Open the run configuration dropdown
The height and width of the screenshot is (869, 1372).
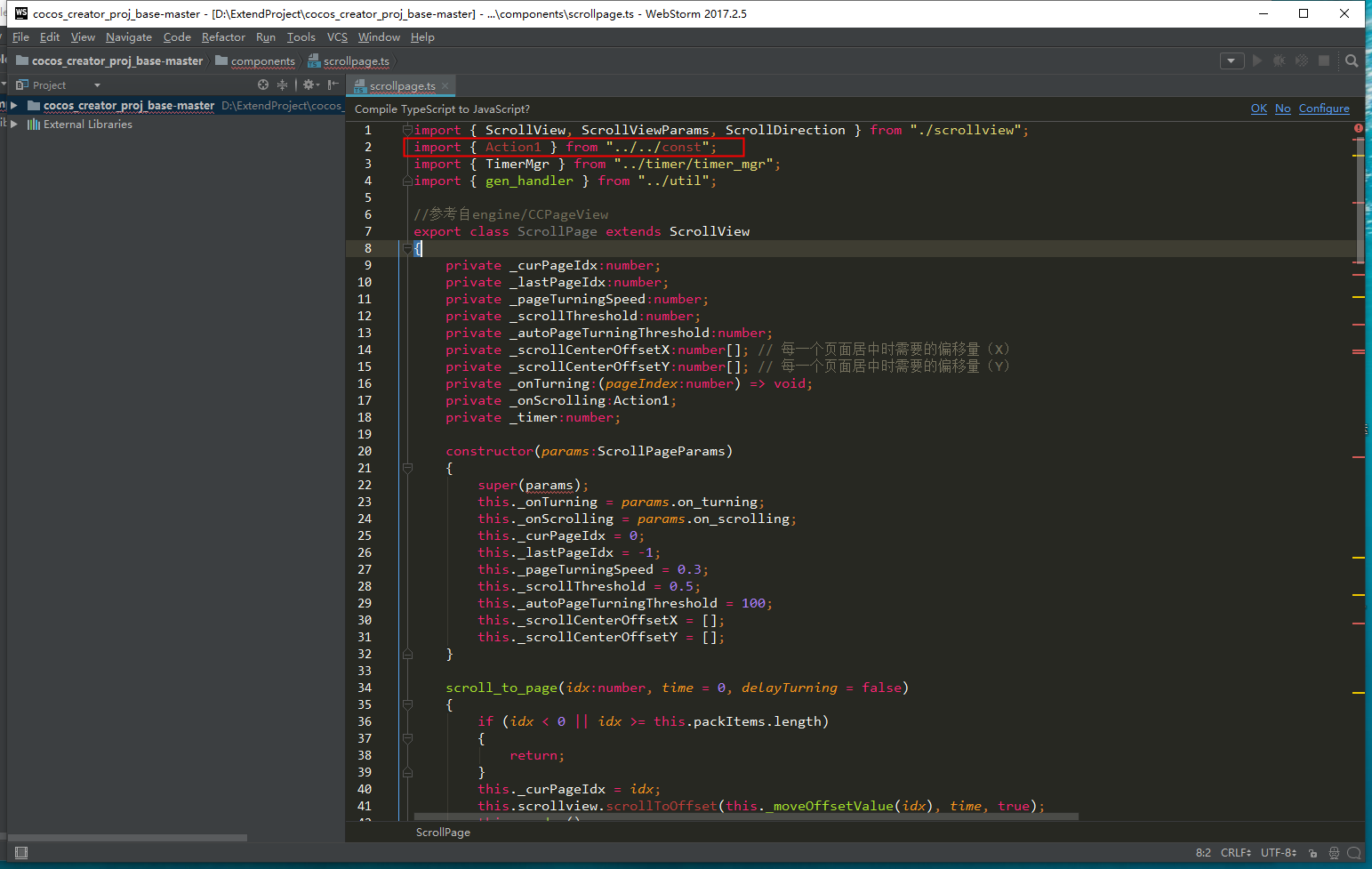[x=1232, y=61]
